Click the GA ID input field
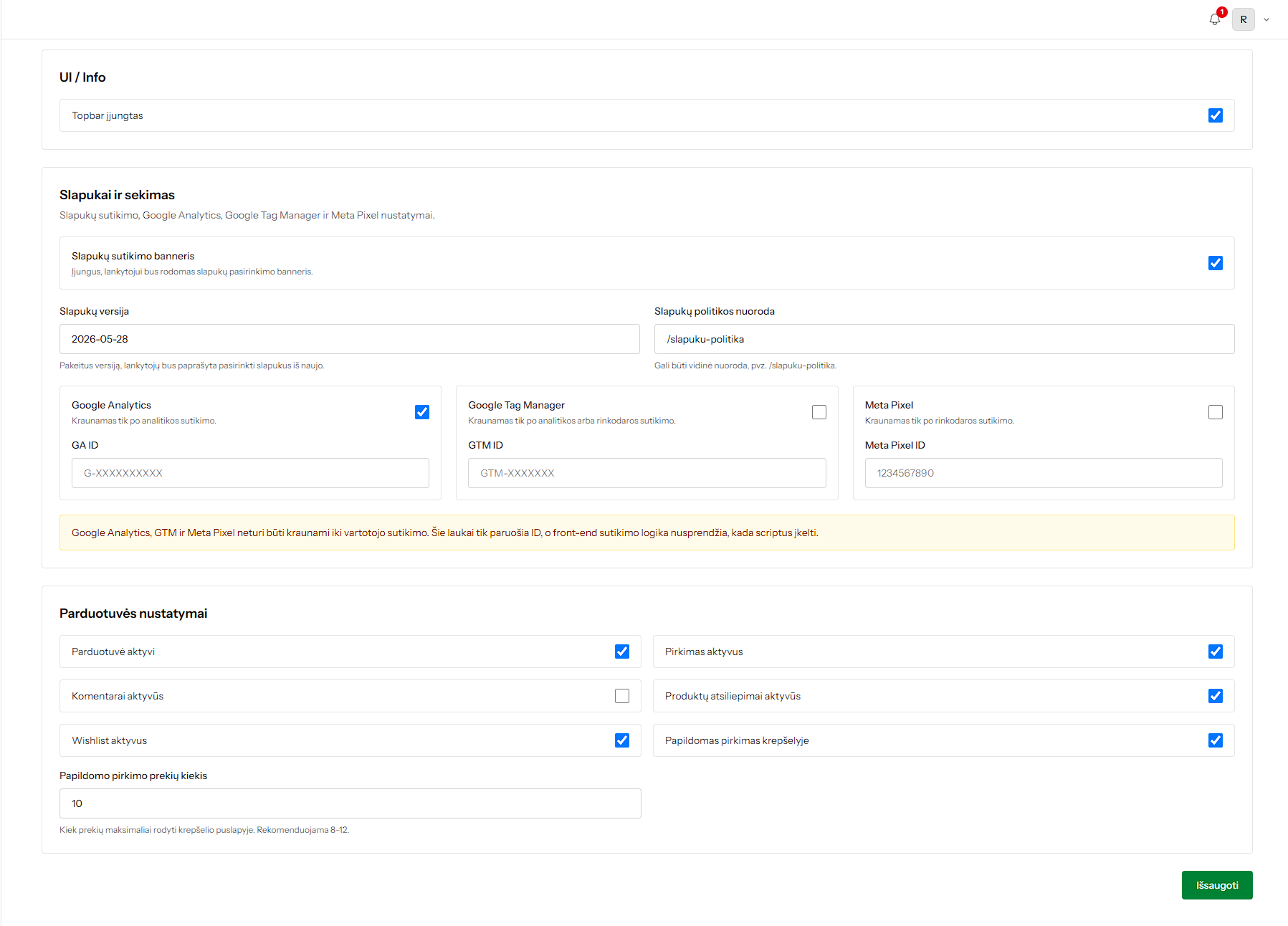The image size is (1288, 926). pyautogui.click(x=250, y=473)
